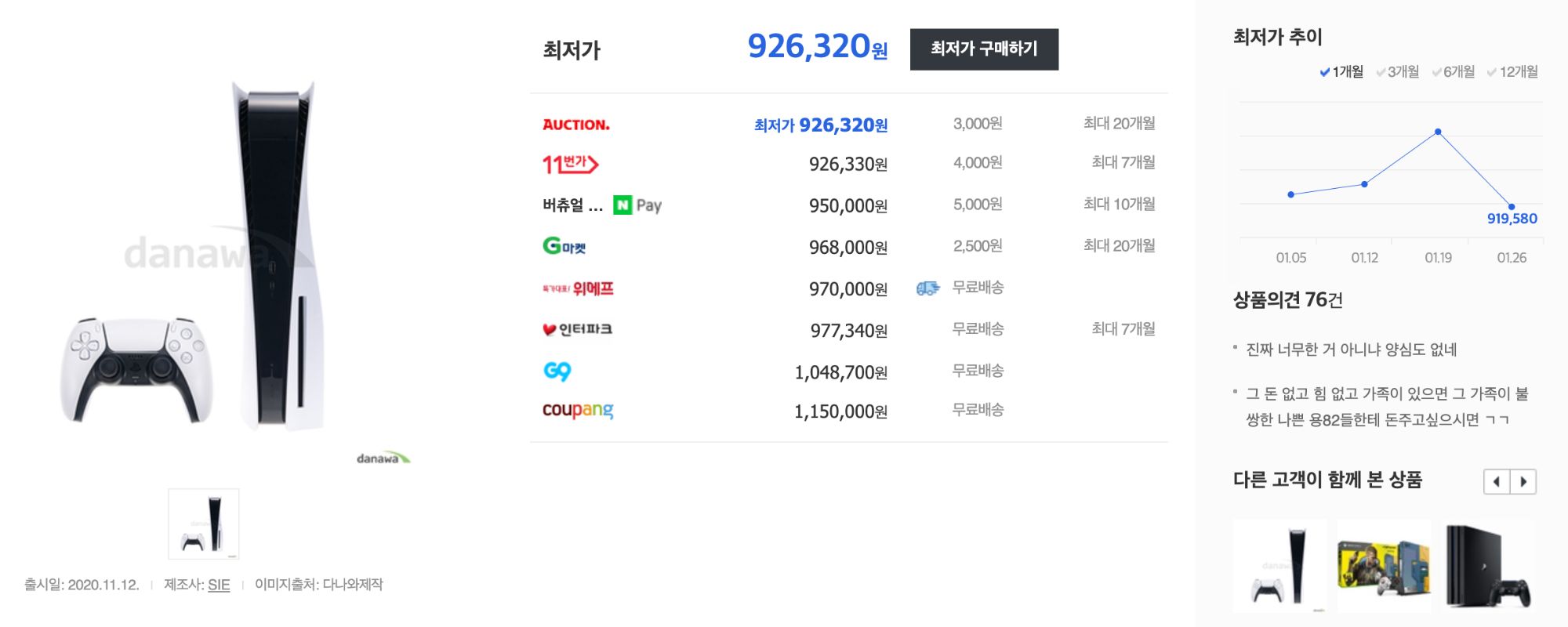Image resolution: width=1568 pixels, height=627 pixels.
Task: Click the Coupang logo
Action: [578, 410]
